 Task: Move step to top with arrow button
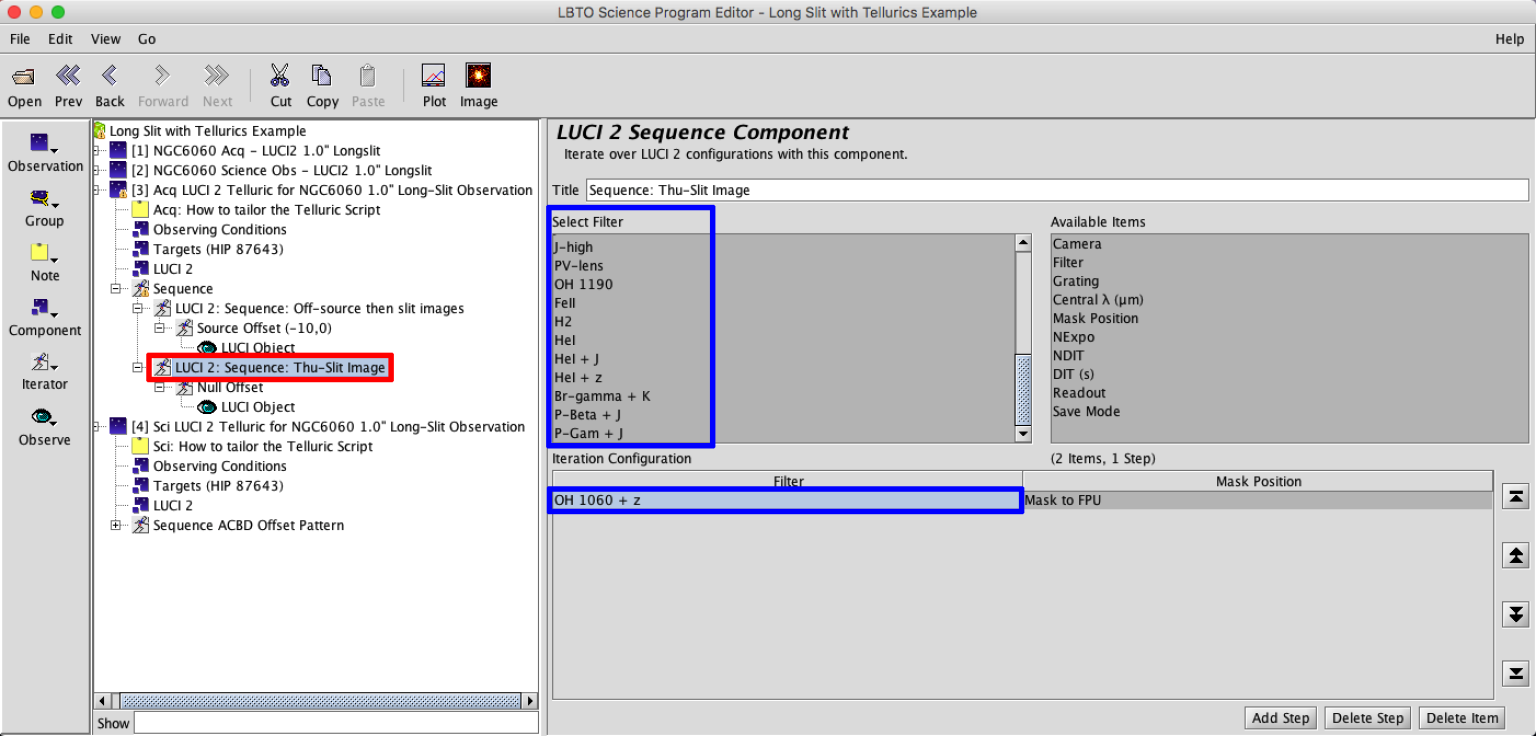click(x=1515, y=497)
